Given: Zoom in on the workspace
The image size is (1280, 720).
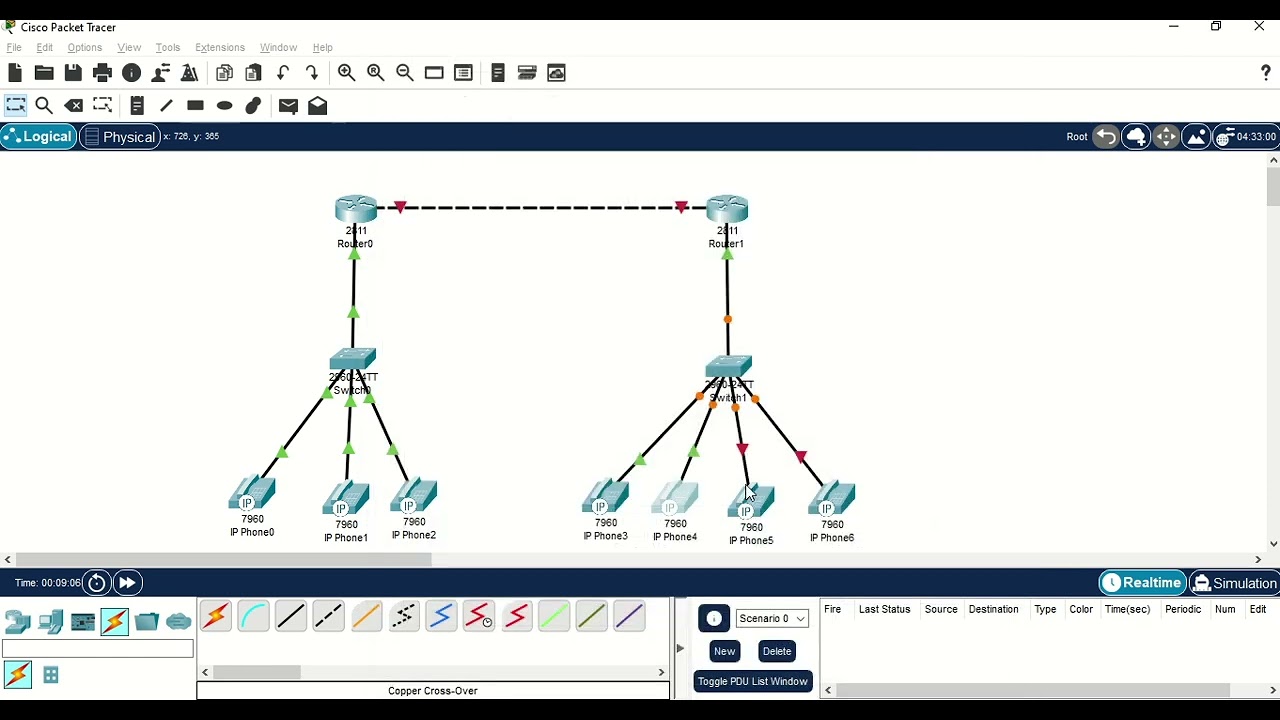Looking at the screenshot, I should tap(346, 73).
